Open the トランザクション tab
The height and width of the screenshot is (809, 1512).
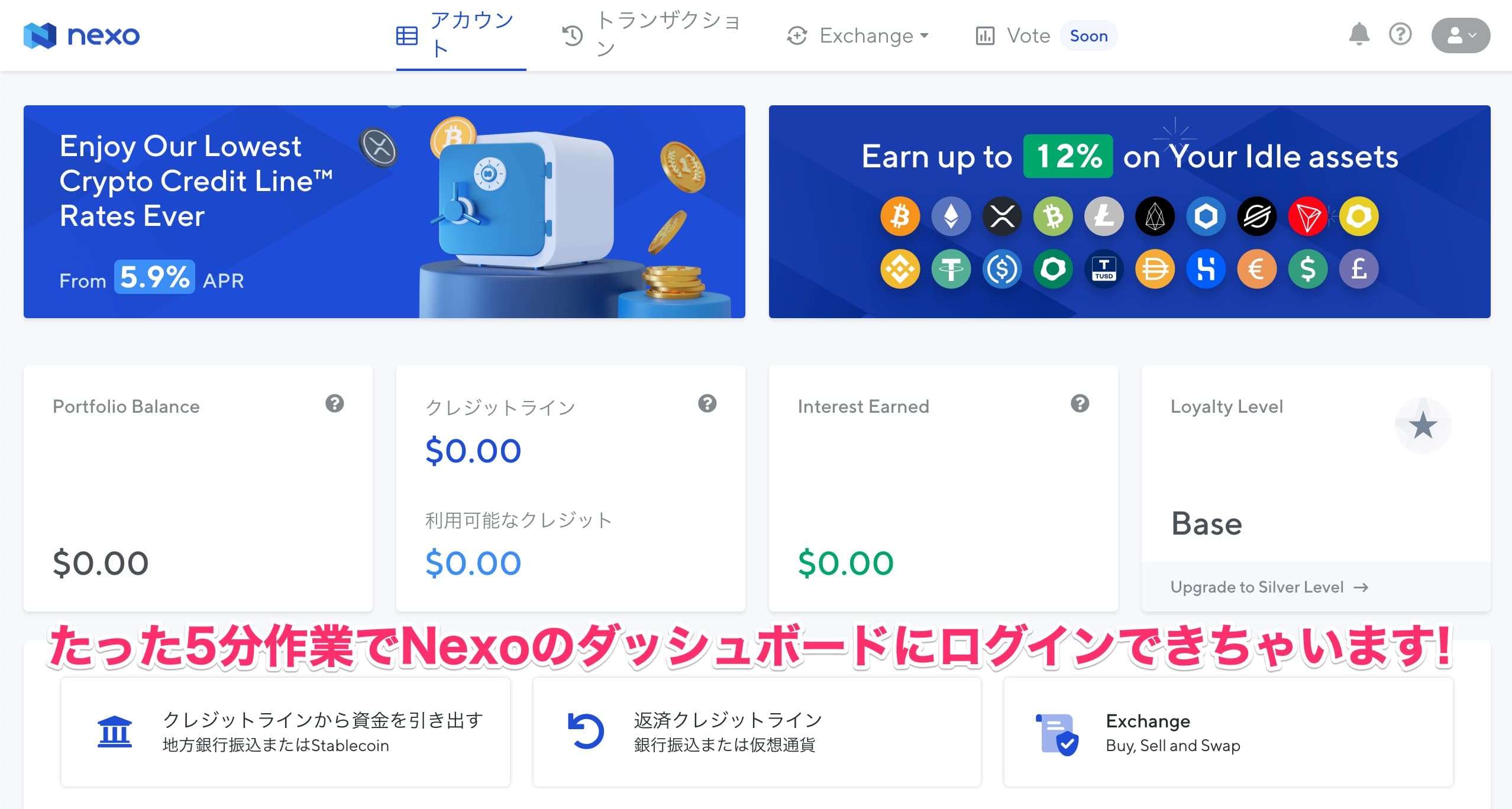click(651, 35)
